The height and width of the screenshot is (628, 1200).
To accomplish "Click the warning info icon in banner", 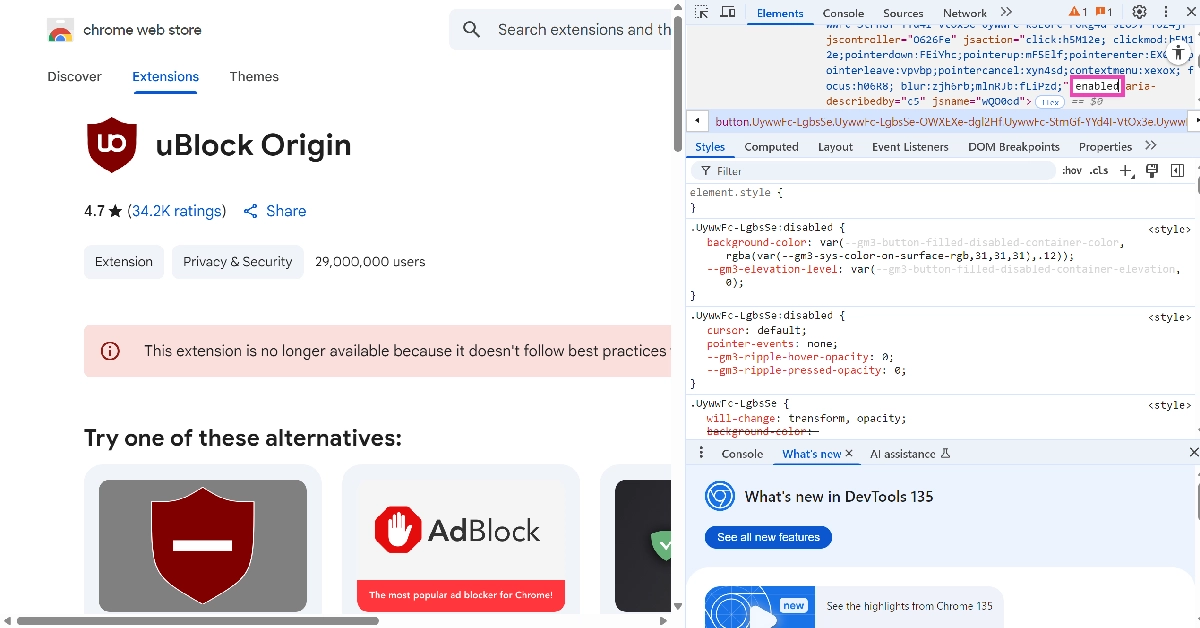I will point(110,351).
